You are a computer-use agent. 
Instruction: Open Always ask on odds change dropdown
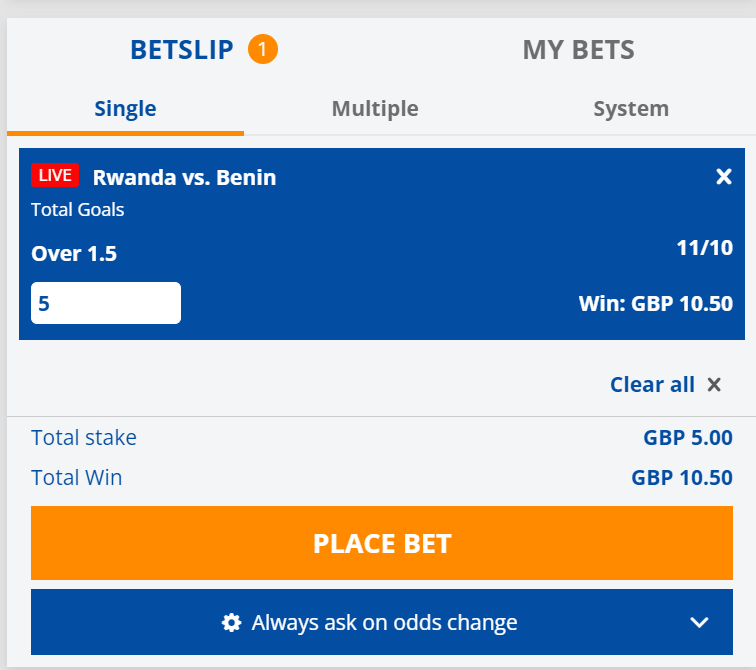click(382, 622)
